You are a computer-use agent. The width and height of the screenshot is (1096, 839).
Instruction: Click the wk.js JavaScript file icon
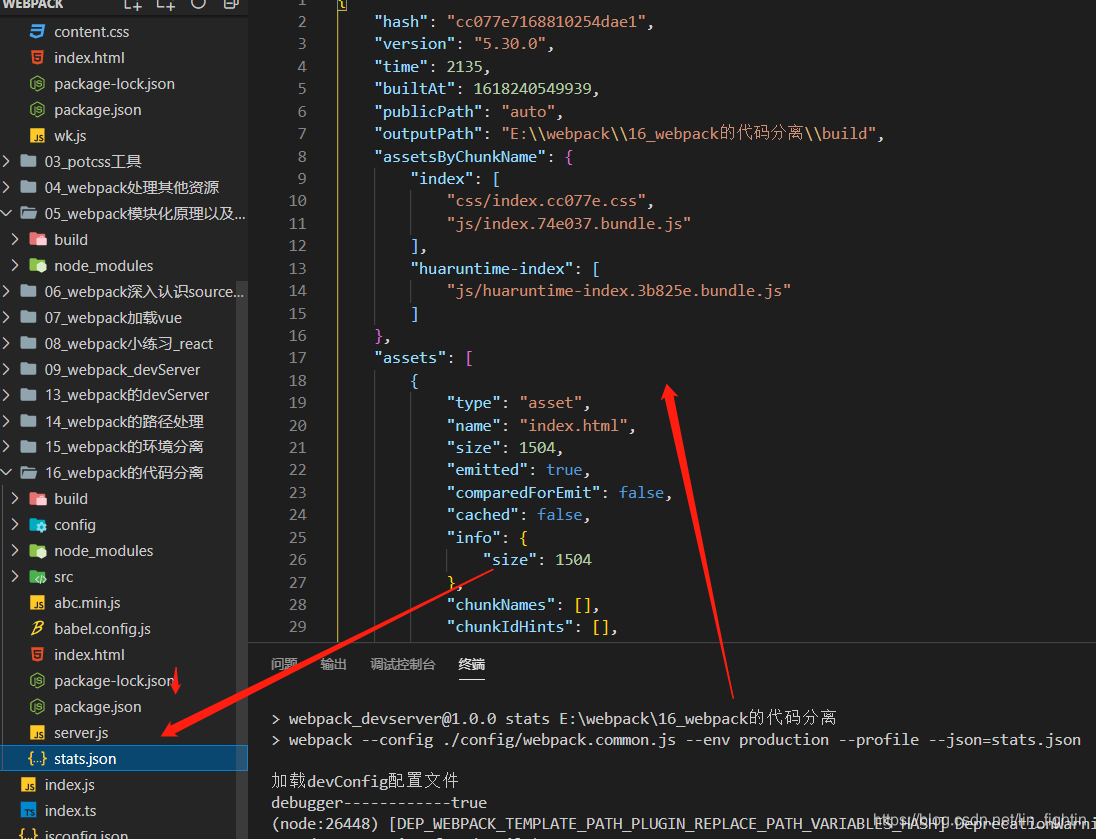[x=37, y=136]
